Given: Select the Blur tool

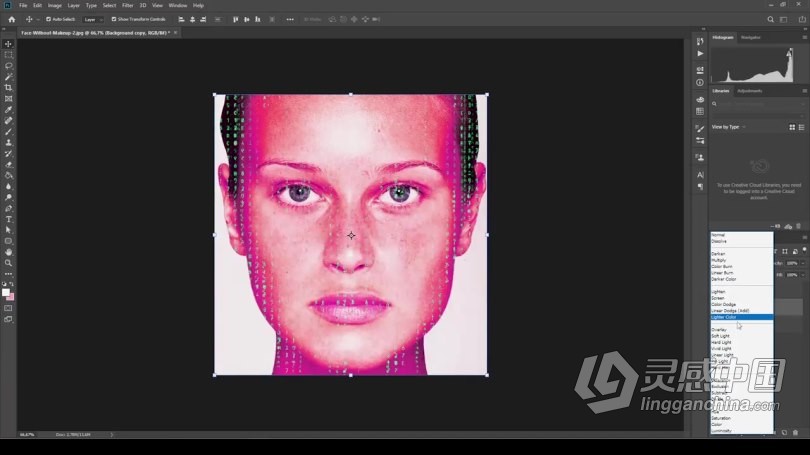Looking at the screenshot, I should click(8, 186).
